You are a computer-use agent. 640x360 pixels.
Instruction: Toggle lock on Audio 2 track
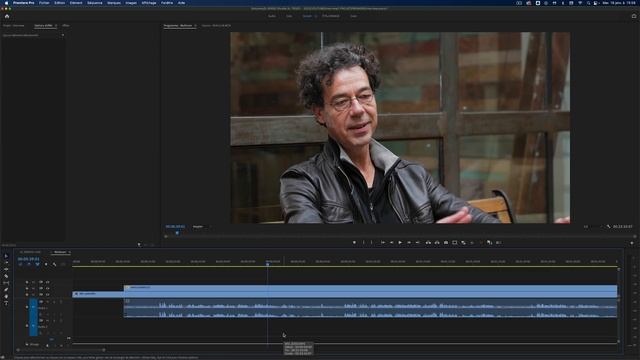pyautogui.click(x=27, y=326)
